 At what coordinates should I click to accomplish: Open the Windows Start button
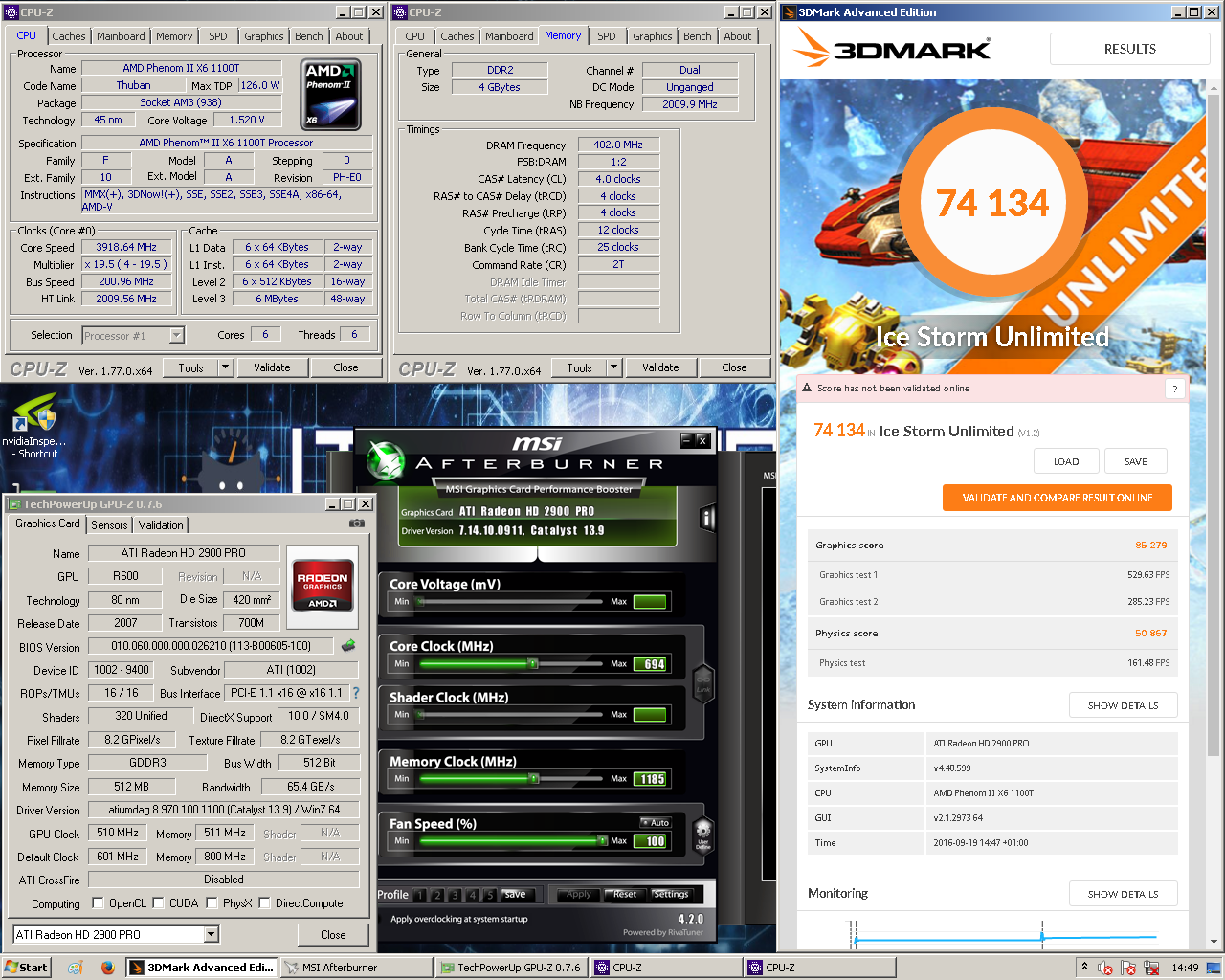pos(26,968)
